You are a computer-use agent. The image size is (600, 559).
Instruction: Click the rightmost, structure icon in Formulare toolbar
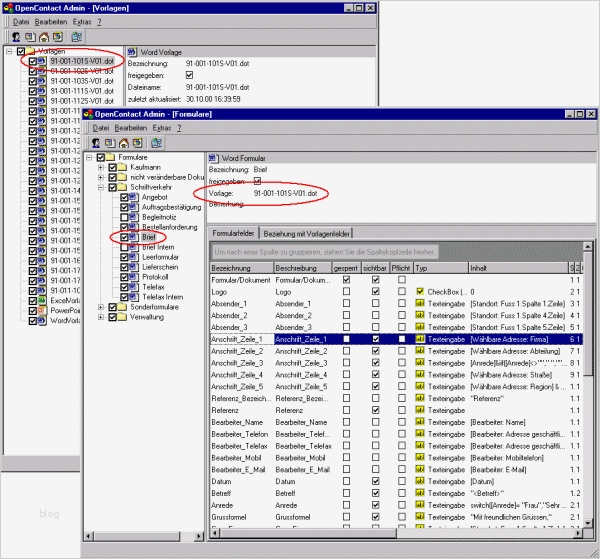156,143
